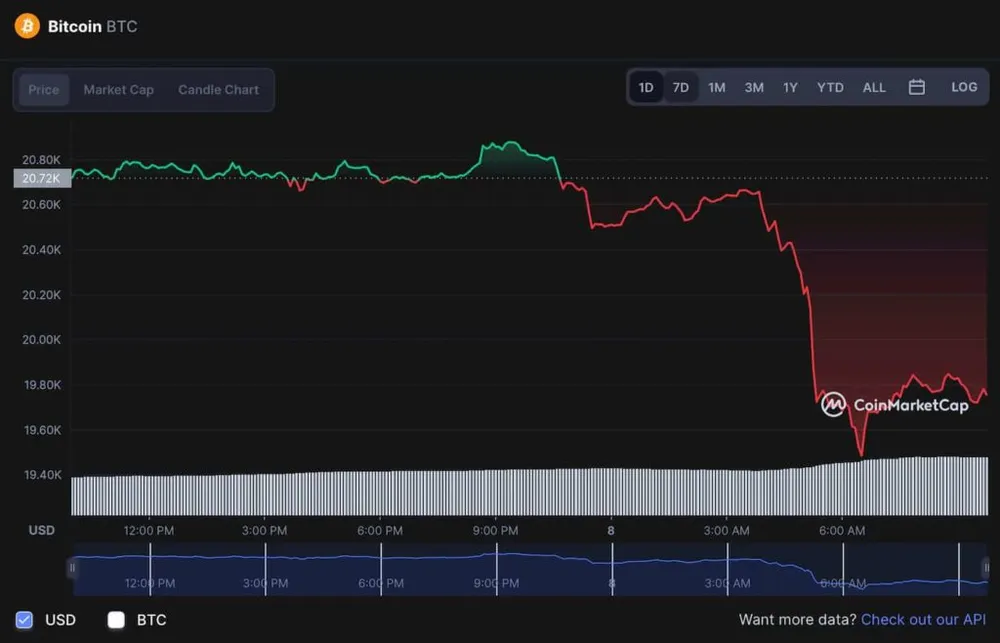The image size is (1000, 643).
Task: Choose the 3M time range
Action: pyautogui.click(x=754, y=87)
